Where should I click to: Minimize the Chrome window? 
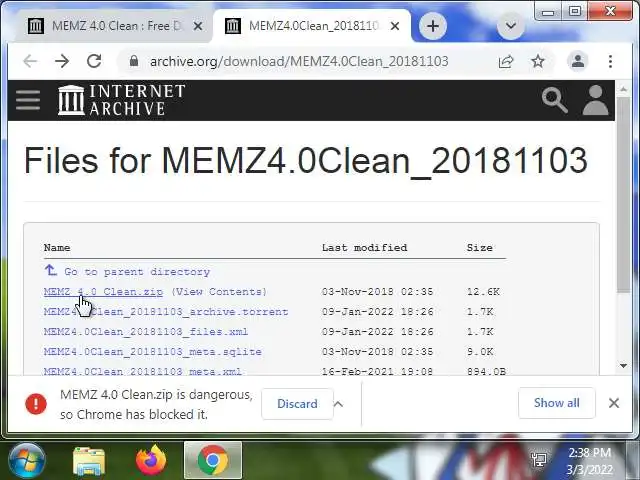(x=548, y=11)
